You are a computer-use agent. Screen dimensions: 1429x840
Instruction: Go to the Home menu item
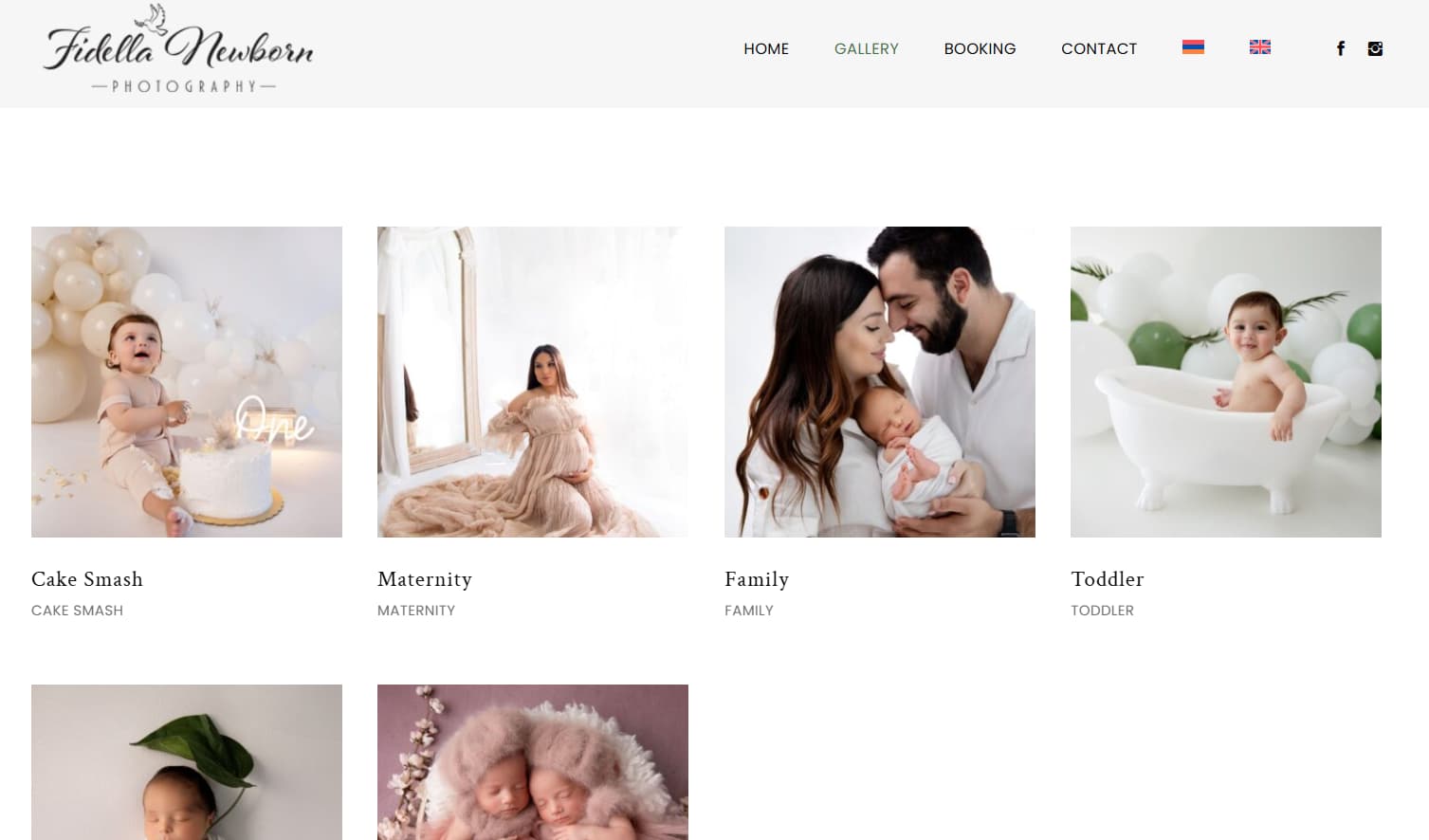click(x=765, y=48)
